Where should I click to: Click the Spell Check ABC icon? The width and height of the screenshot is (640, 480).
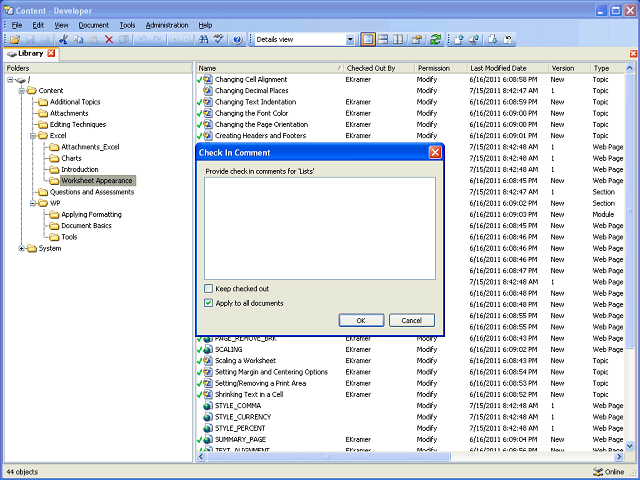point(219,40)
